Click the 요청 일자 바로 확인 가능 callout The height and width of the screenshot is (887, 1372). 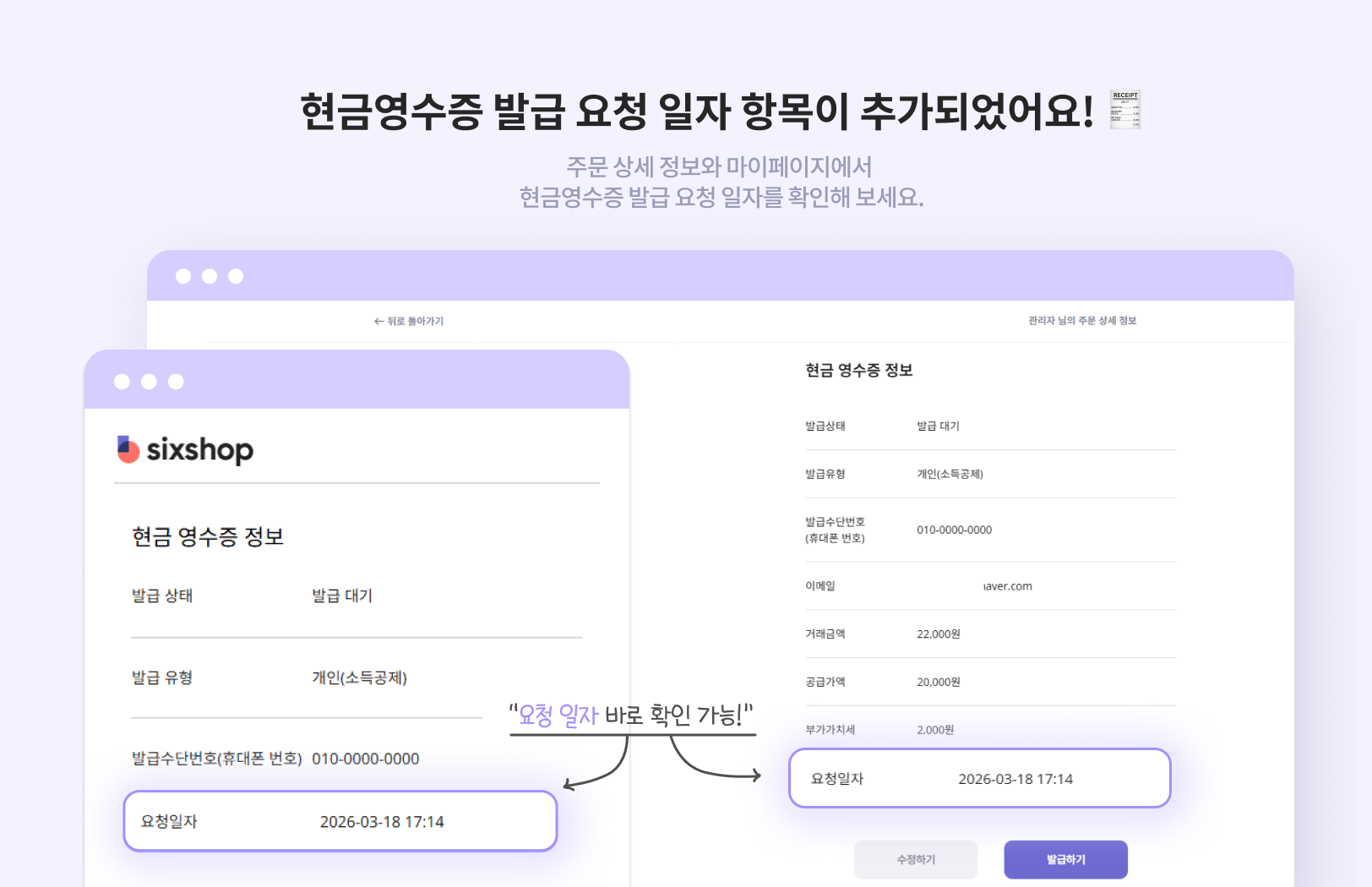pos(631,716)
